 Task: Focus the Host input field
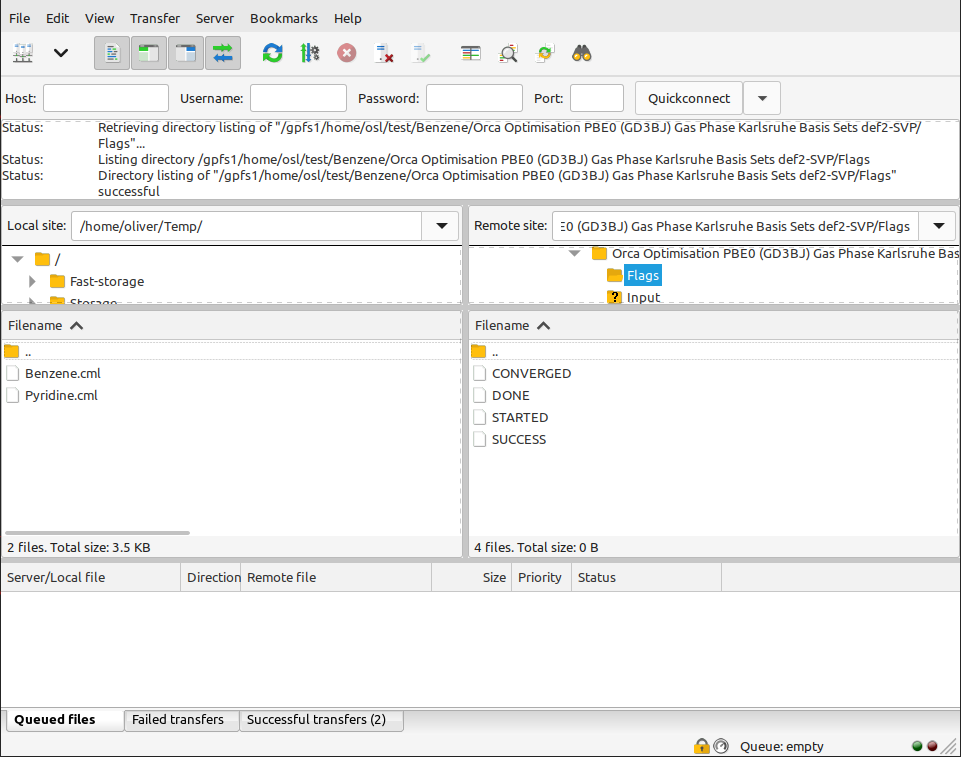(x=106, y=98)
